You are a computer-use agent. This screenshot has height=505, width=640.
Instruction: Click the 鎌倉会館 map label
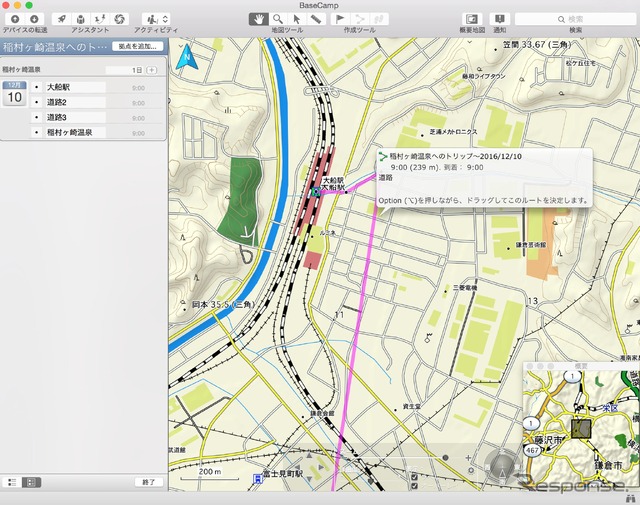click(322, 414)
